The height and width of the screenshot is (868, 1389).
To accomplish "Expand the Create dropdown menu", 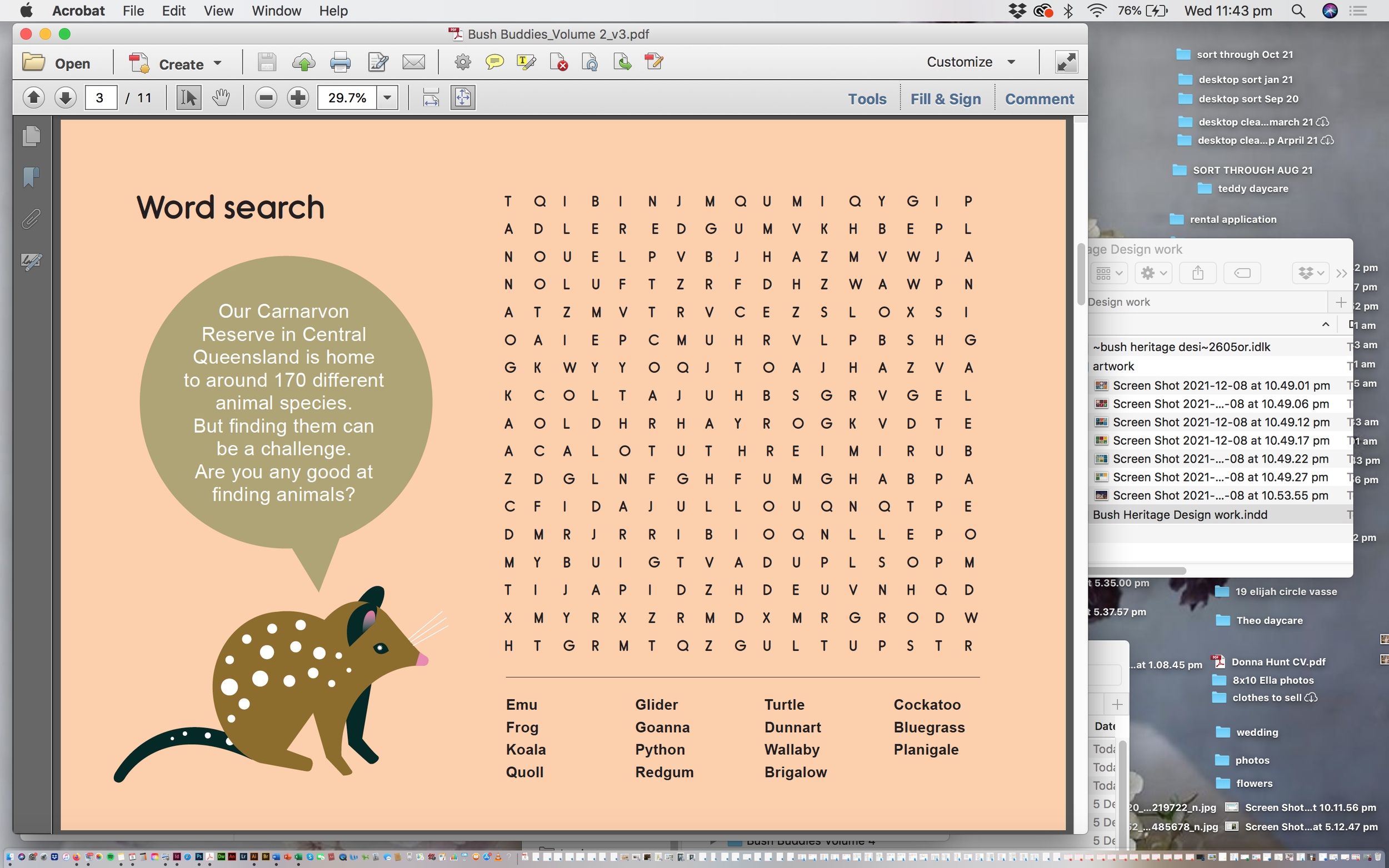I will coord(218,63).
